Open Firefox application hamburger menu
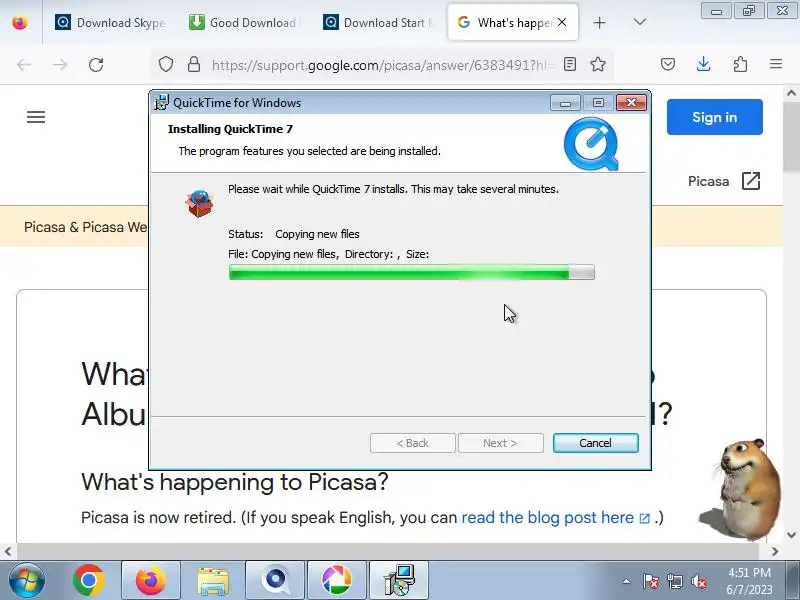The height and width of the screenshot is (600, 800). [x=776, y=64]
